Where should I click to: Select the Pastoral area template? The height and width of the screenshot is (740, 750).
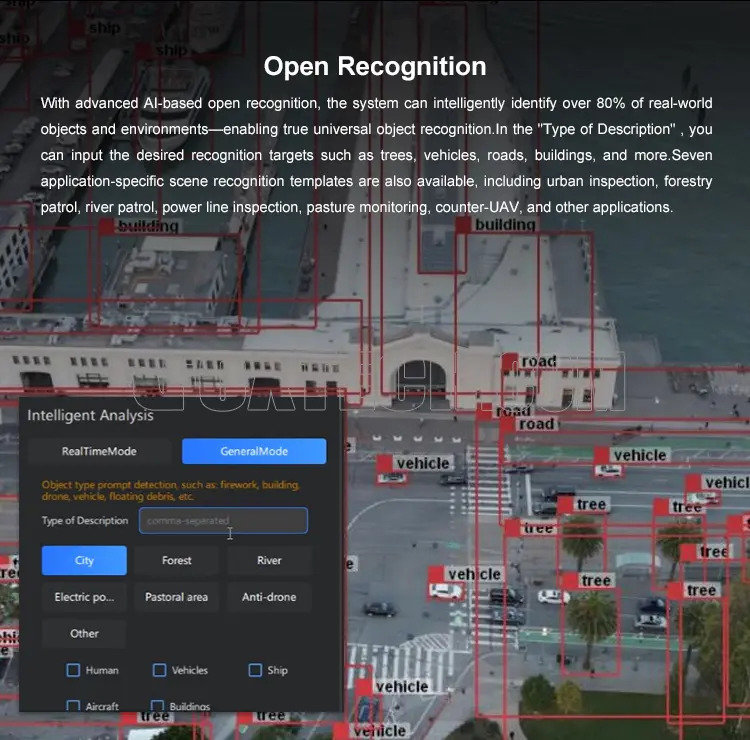point(176,597)
